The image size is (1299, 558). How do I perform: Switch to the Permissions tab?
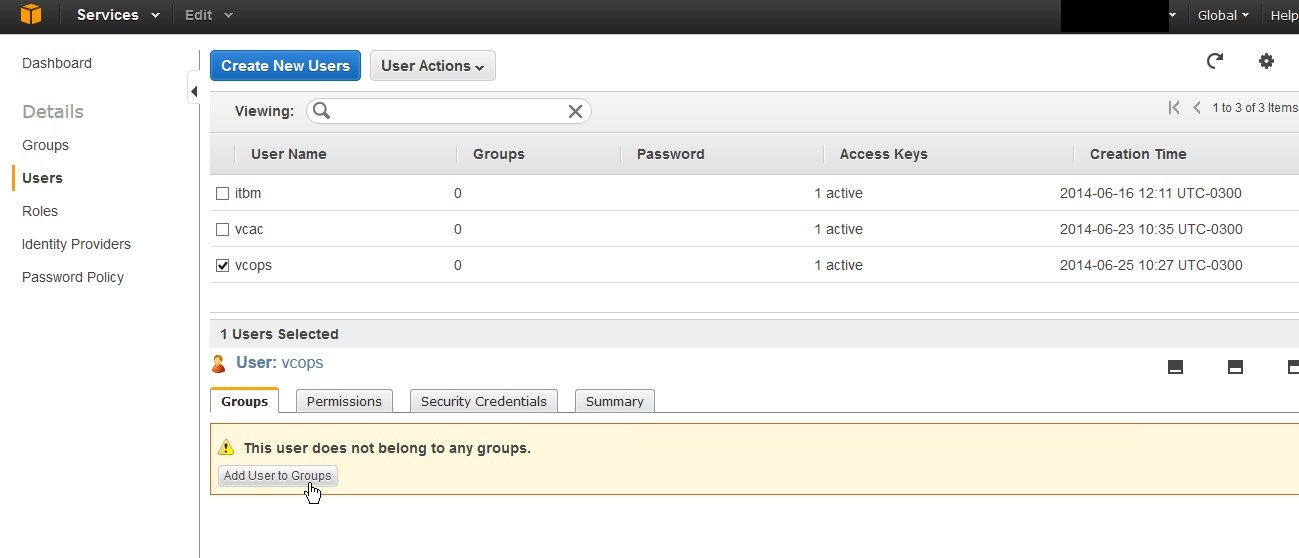pyautogui.click(x=344, y=401)
